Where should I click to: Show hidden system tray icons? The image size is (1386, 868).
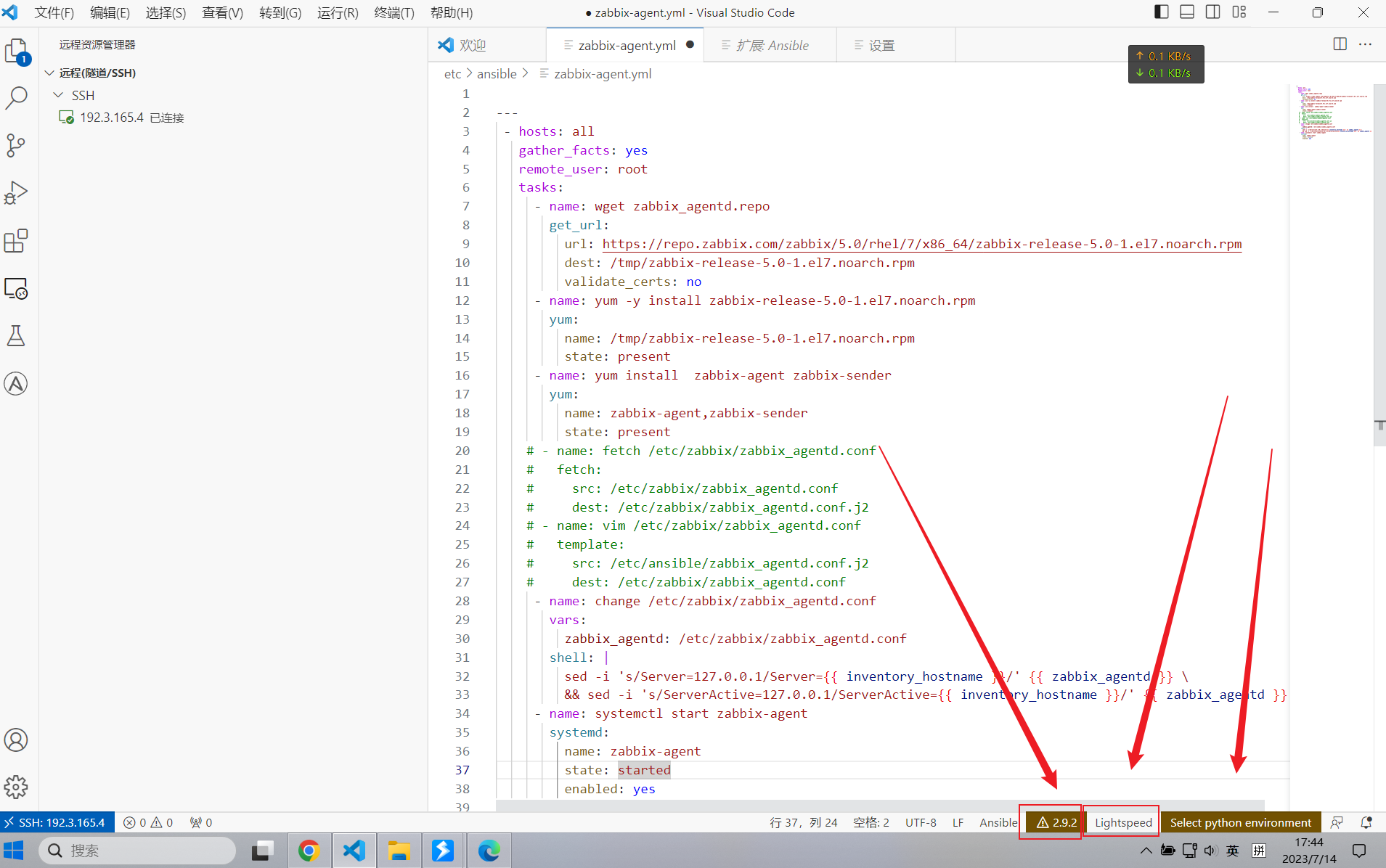coord(1146,850)
